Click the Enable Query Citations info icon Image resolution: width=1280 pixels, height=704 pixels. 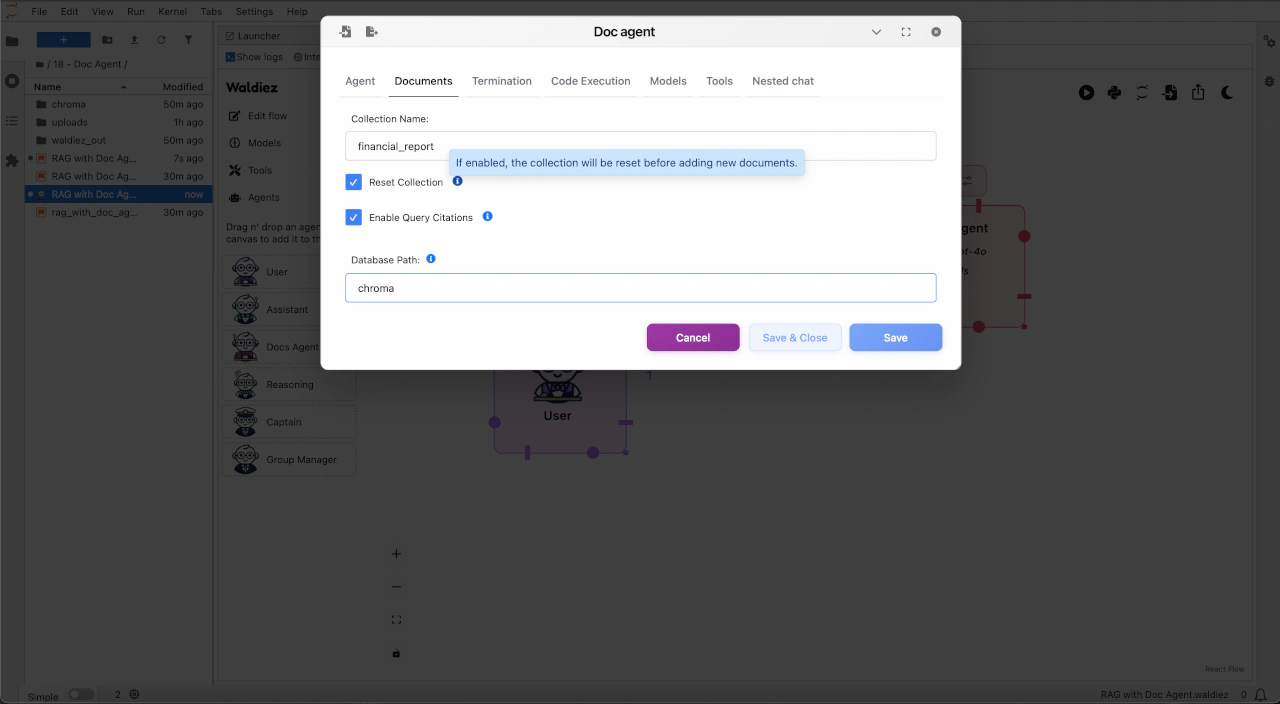point(488,217)
